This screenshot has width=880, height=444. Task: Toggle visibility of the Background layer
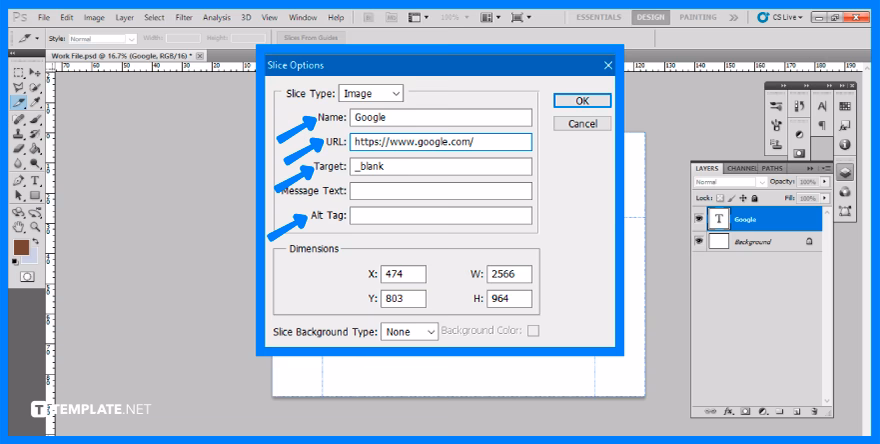pos(699,242)
